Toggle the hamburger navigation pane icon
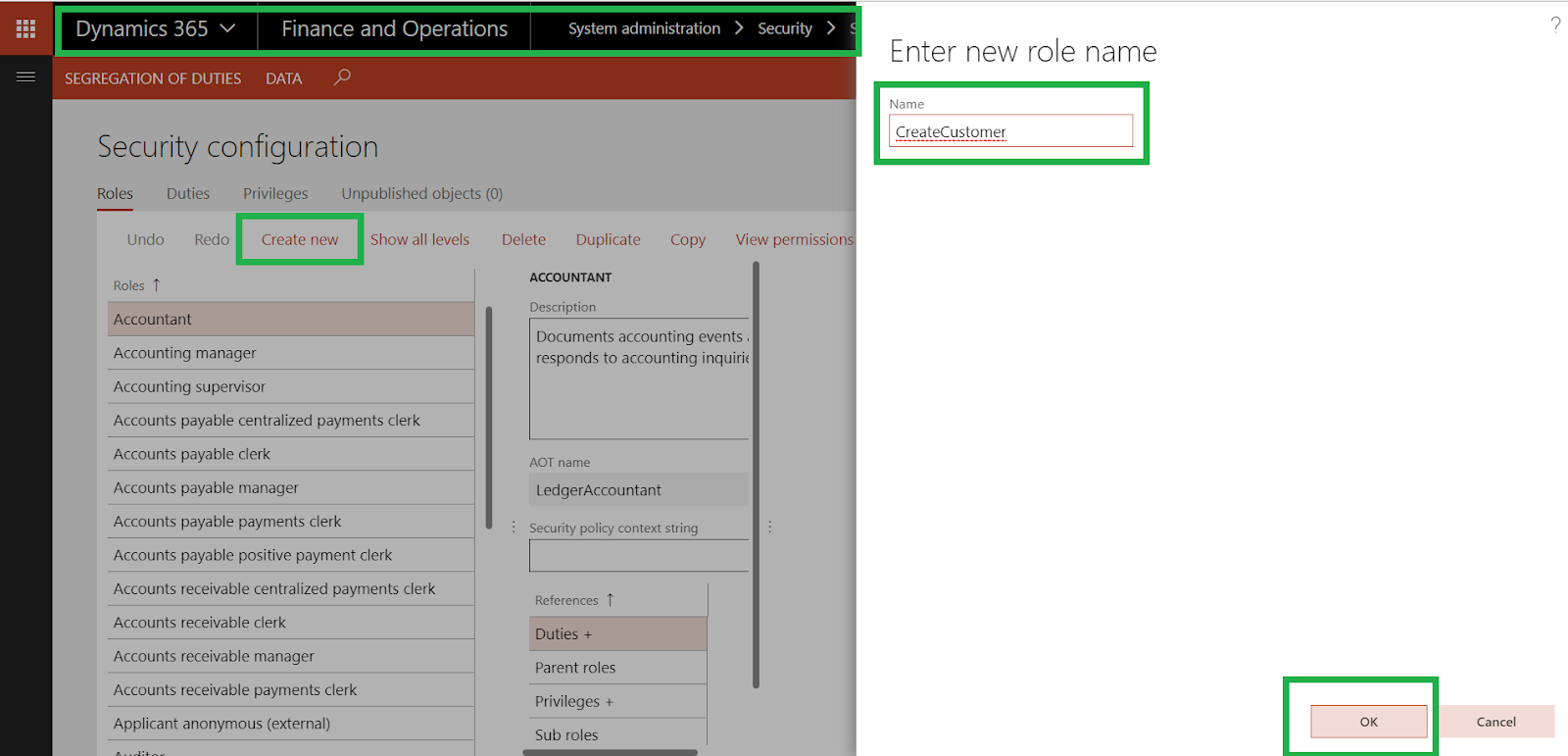This screenshot has width=1568, height=756. (25, 76)
